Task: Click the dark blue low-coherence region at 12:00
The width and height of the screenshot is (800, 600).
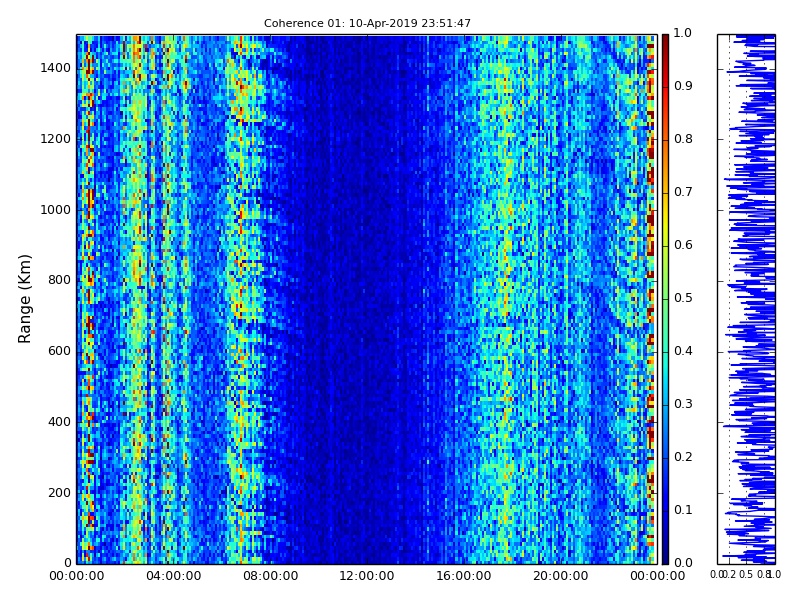Action: point(367,299)
